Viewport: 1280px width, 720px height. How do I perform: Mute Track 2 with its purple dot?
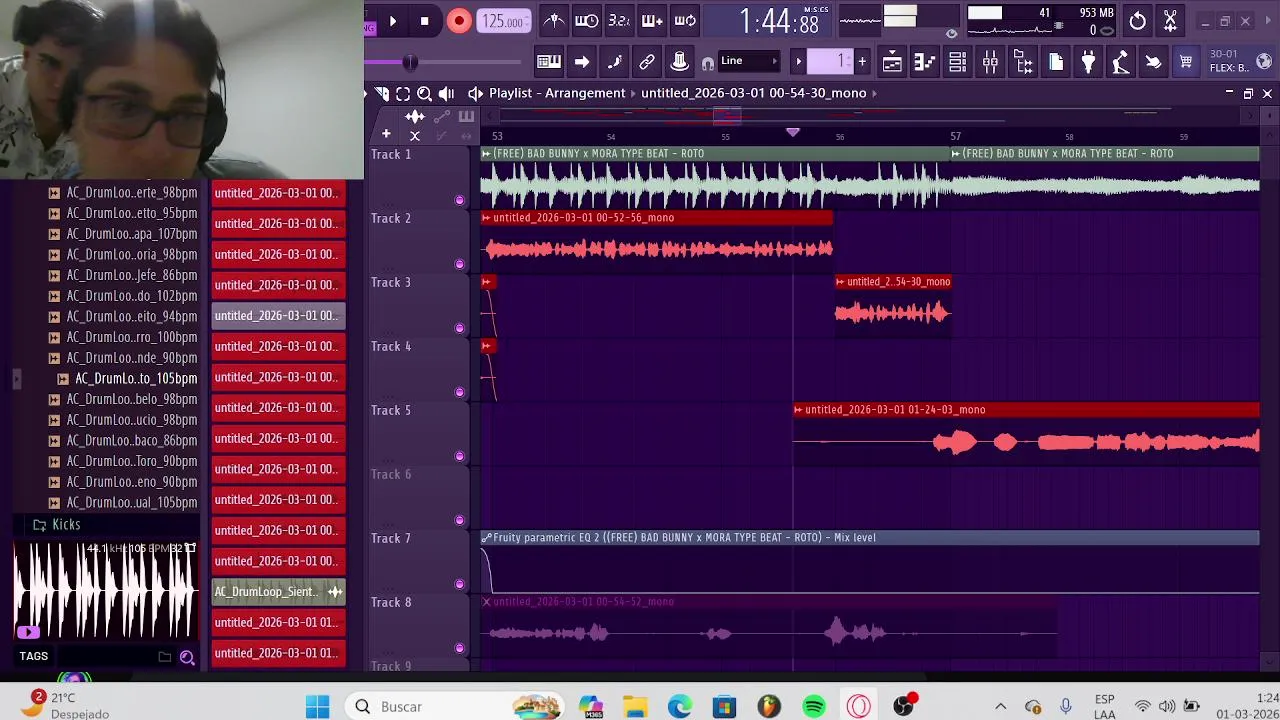[x=459, y=265]
